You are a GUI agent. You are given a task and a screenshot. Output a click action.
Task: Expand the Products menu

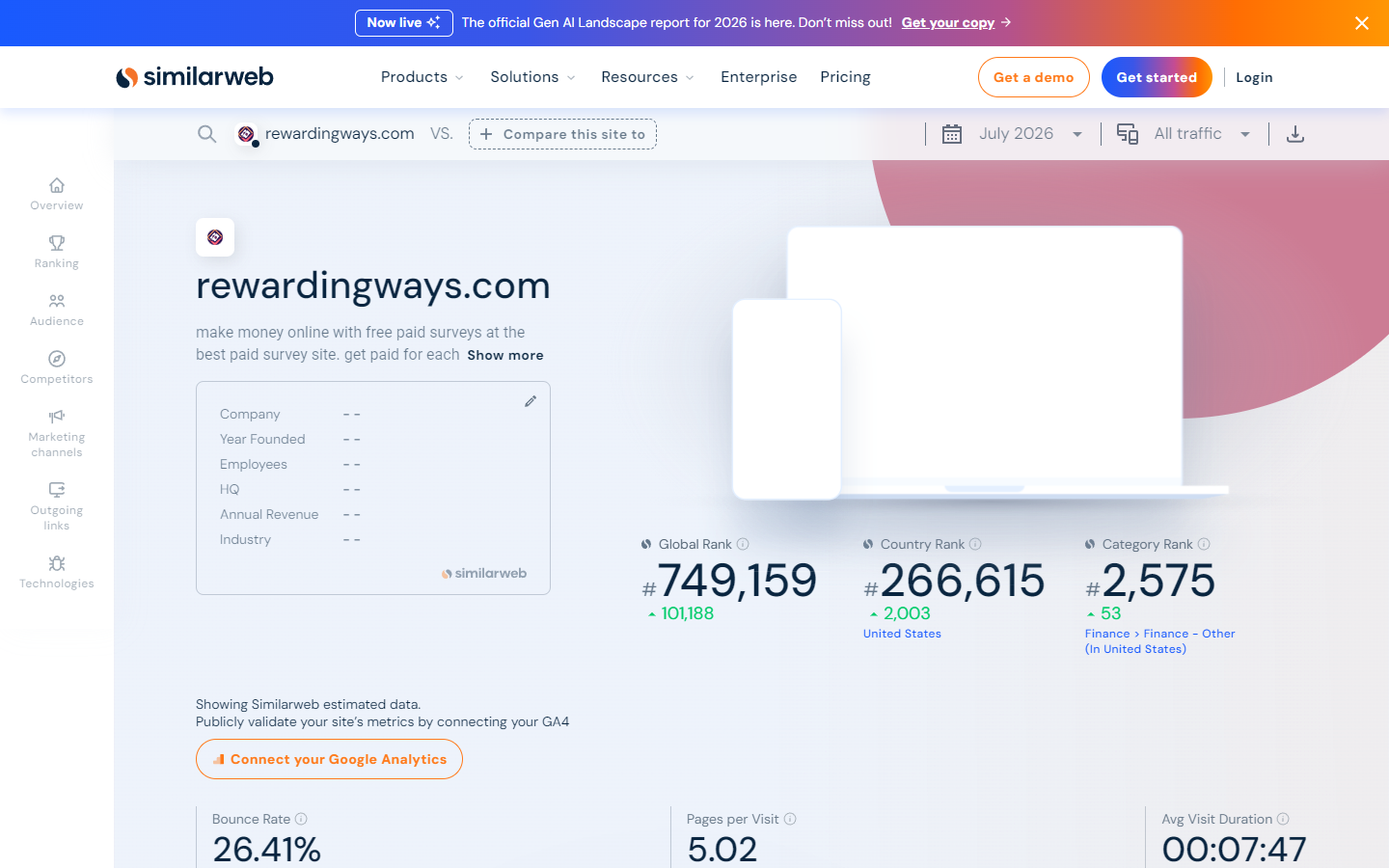coord(422,77)
